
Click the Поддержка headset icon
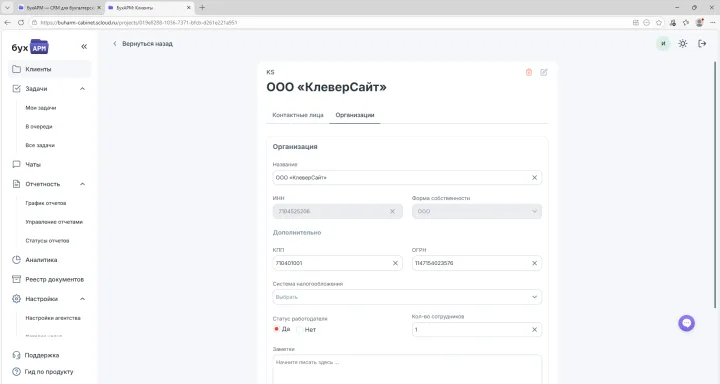pos(17,356)
